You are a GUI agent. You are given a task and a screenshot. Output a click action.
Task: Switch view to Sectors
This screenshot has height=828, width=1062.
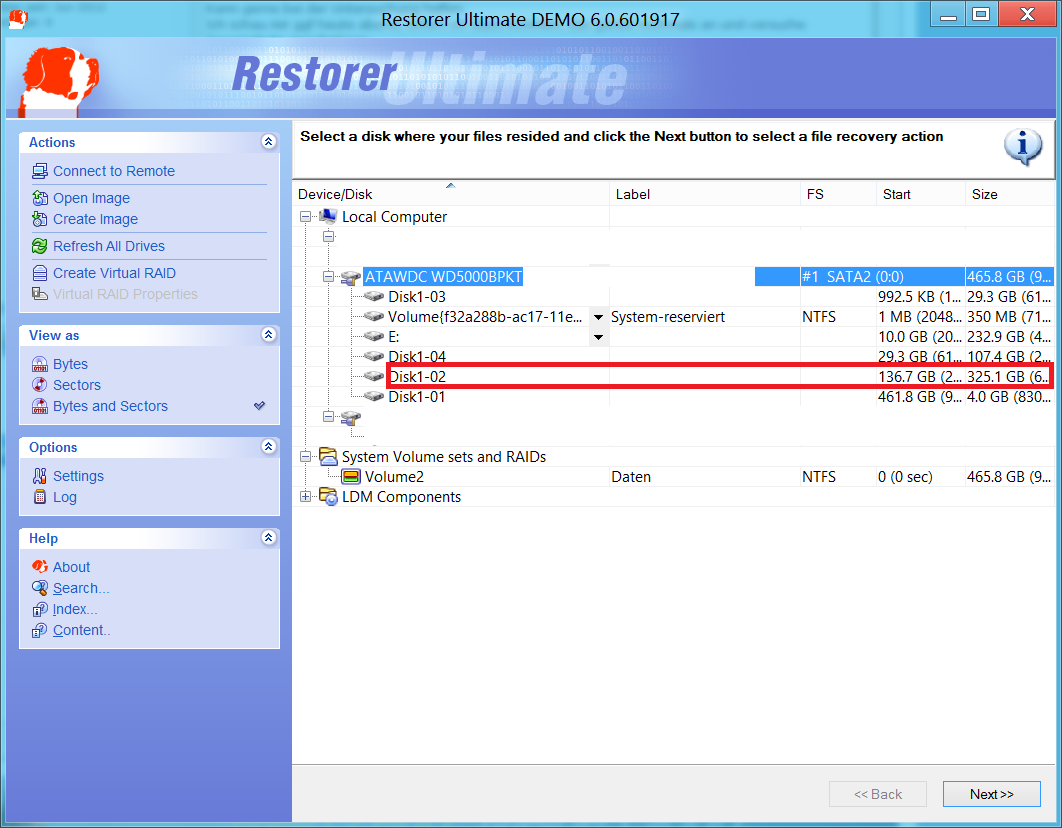point(77,385)
